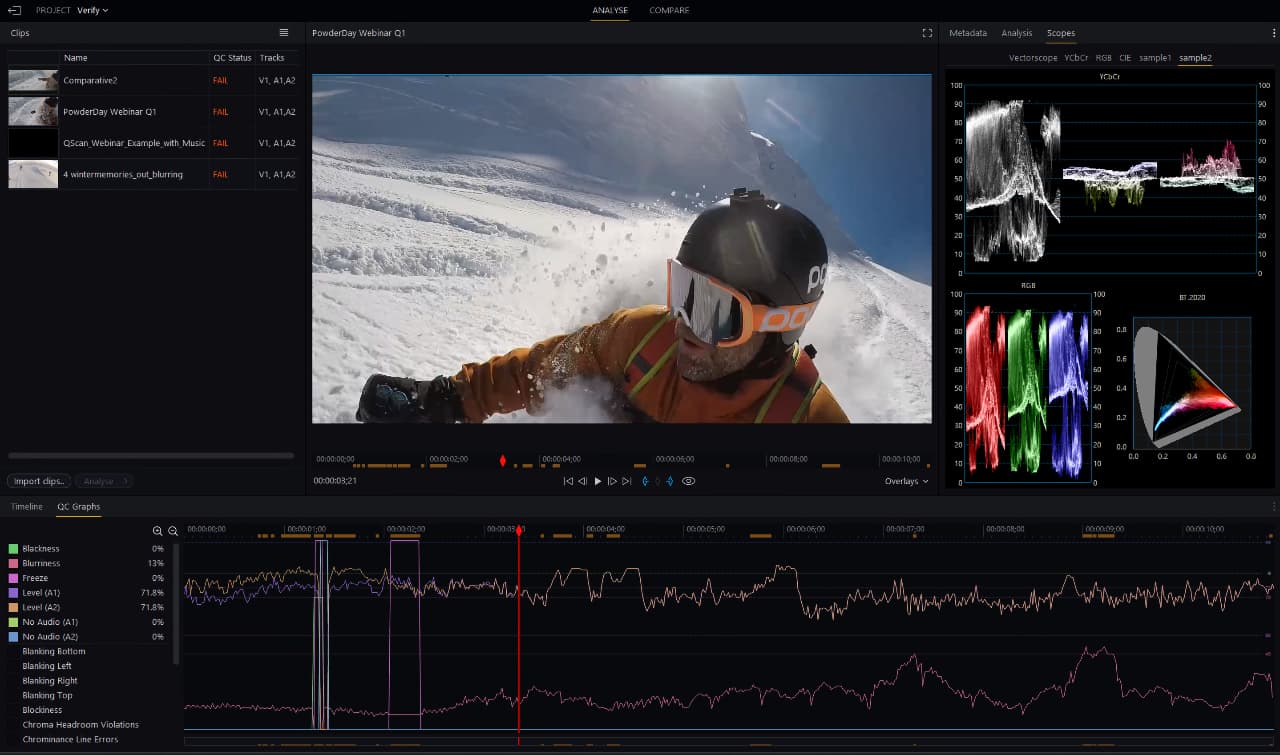The width and height of the screenshot is (1280, 755).
Task: Expand the sample2 scope tab options
Action: pyautogui.click(x=1196, y=57)
